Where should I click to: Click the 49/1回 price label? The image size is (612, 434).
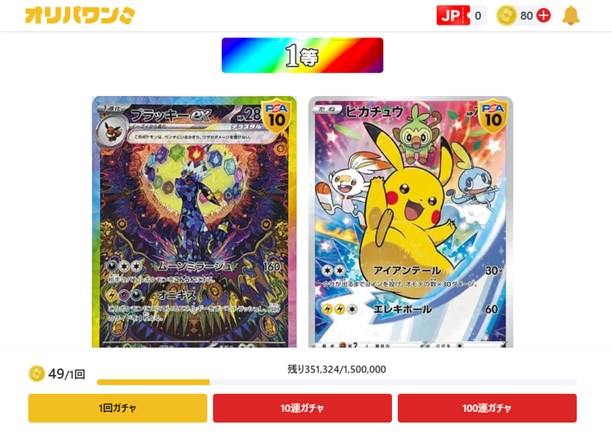[x=66, y=374]
